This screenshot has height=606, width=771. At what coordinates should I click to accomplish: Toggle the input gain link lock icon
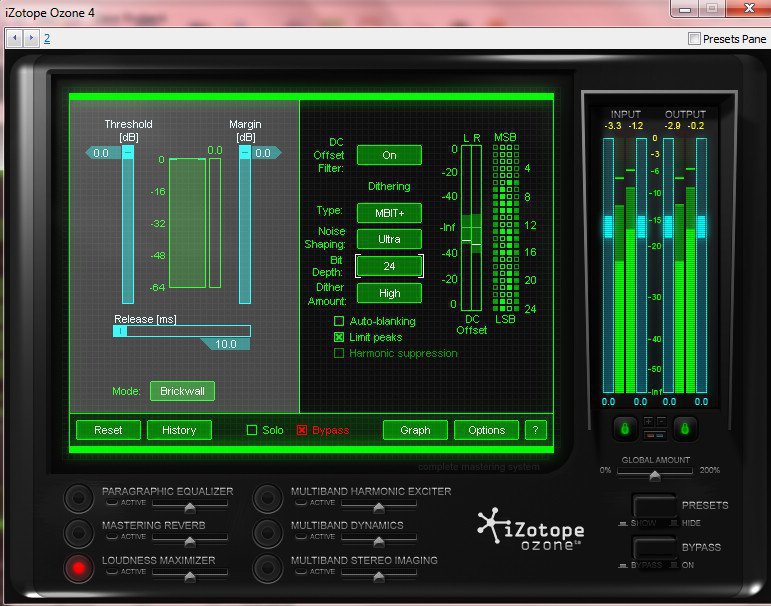click(625, 428)
